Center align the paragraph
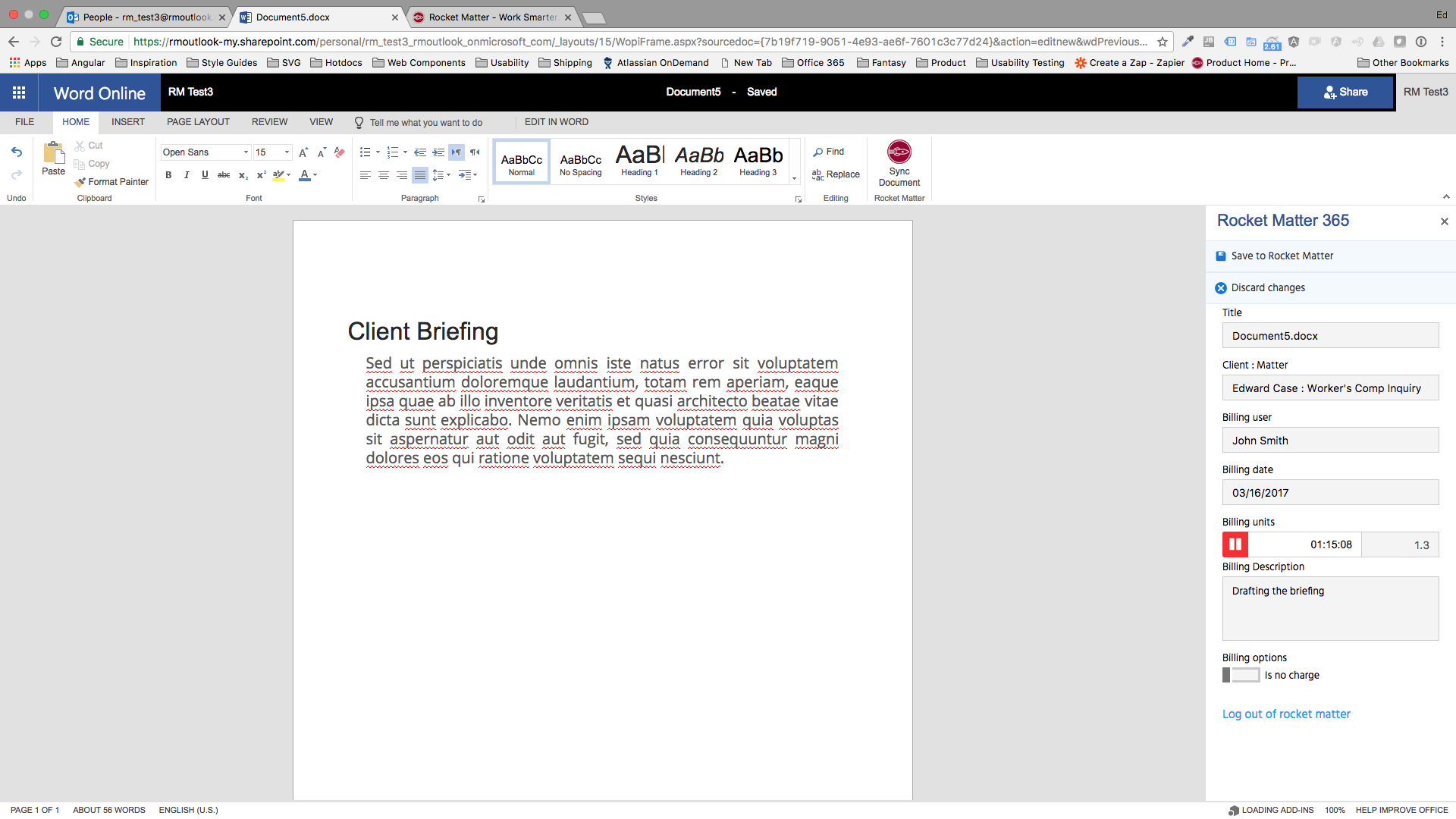1456x819 pixels. coord(384,175)
